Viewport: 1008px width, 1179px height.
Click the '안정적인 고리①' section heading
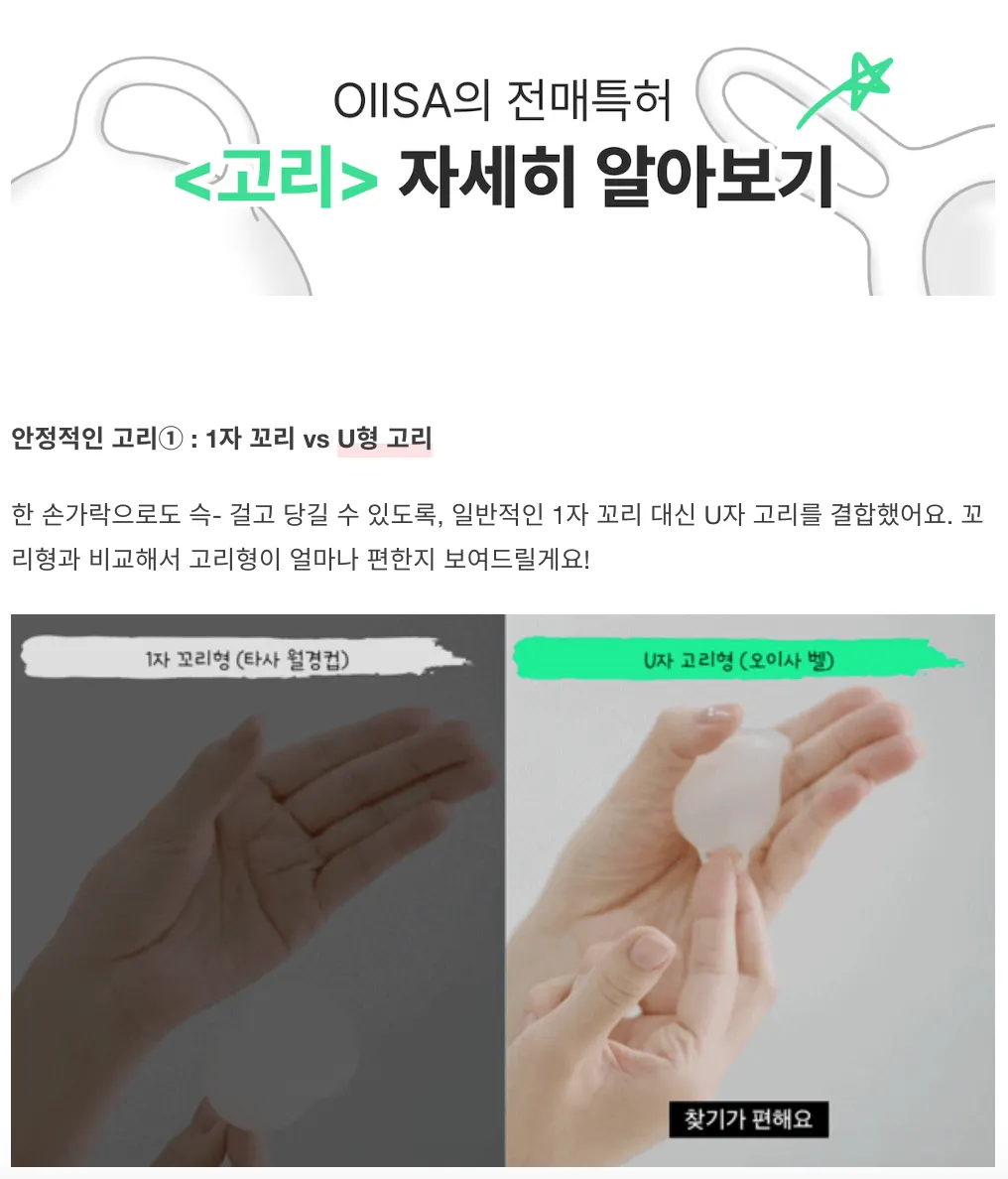[x=97, y=439]
